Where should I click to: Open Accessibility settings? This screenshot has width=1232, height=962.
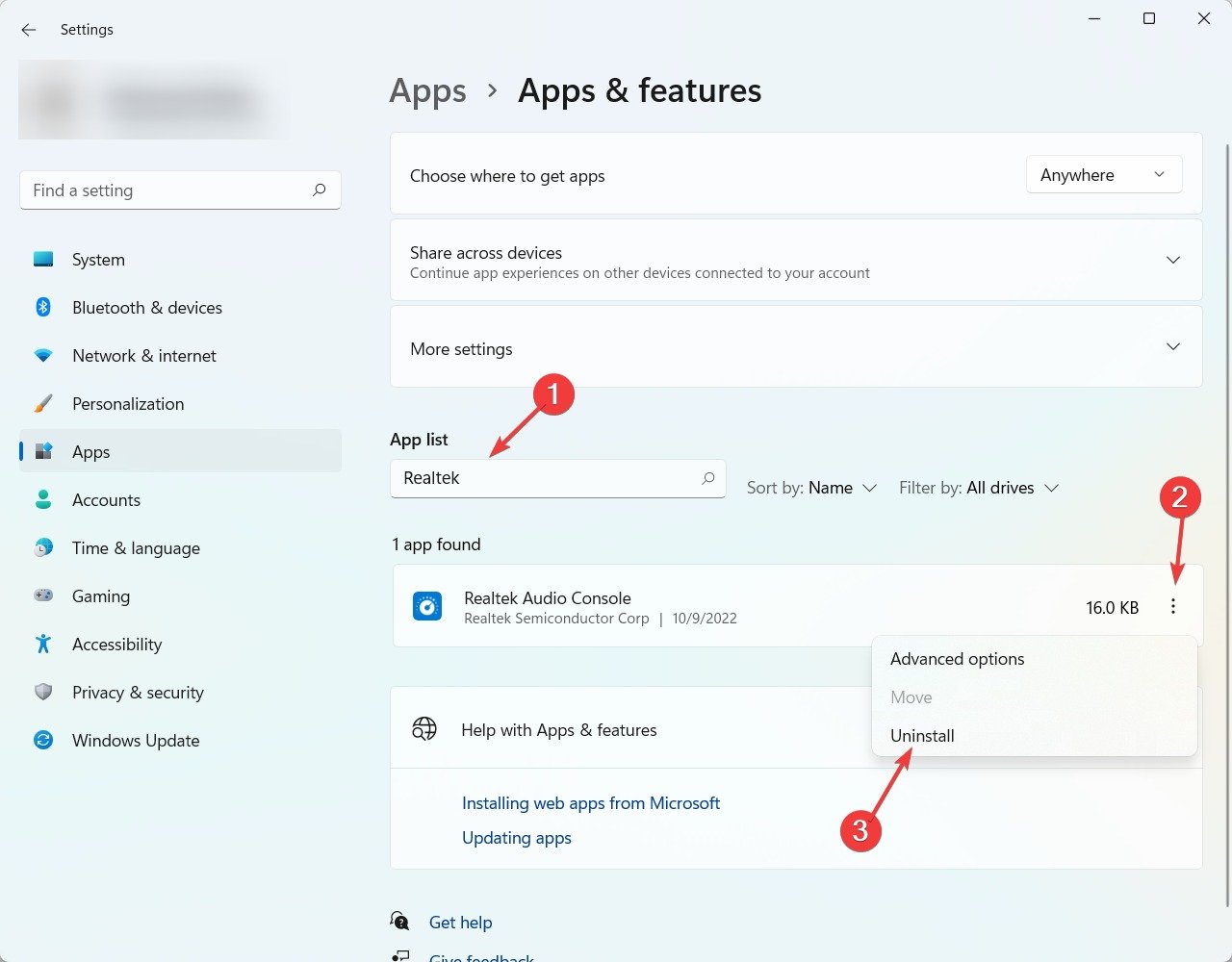[180, 645]
